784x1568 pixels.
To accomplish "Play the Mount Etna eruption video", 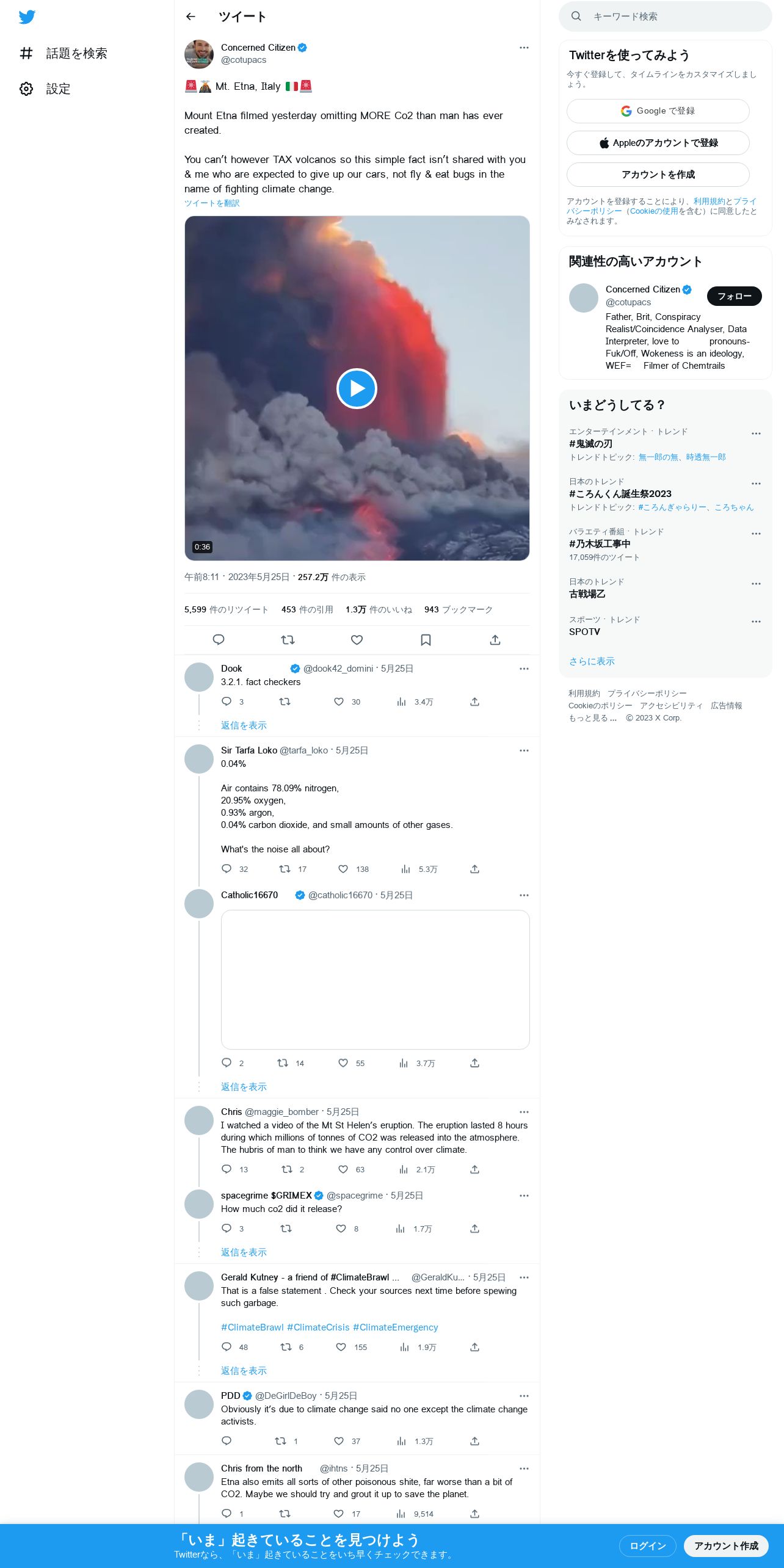I will coord(357,388).
